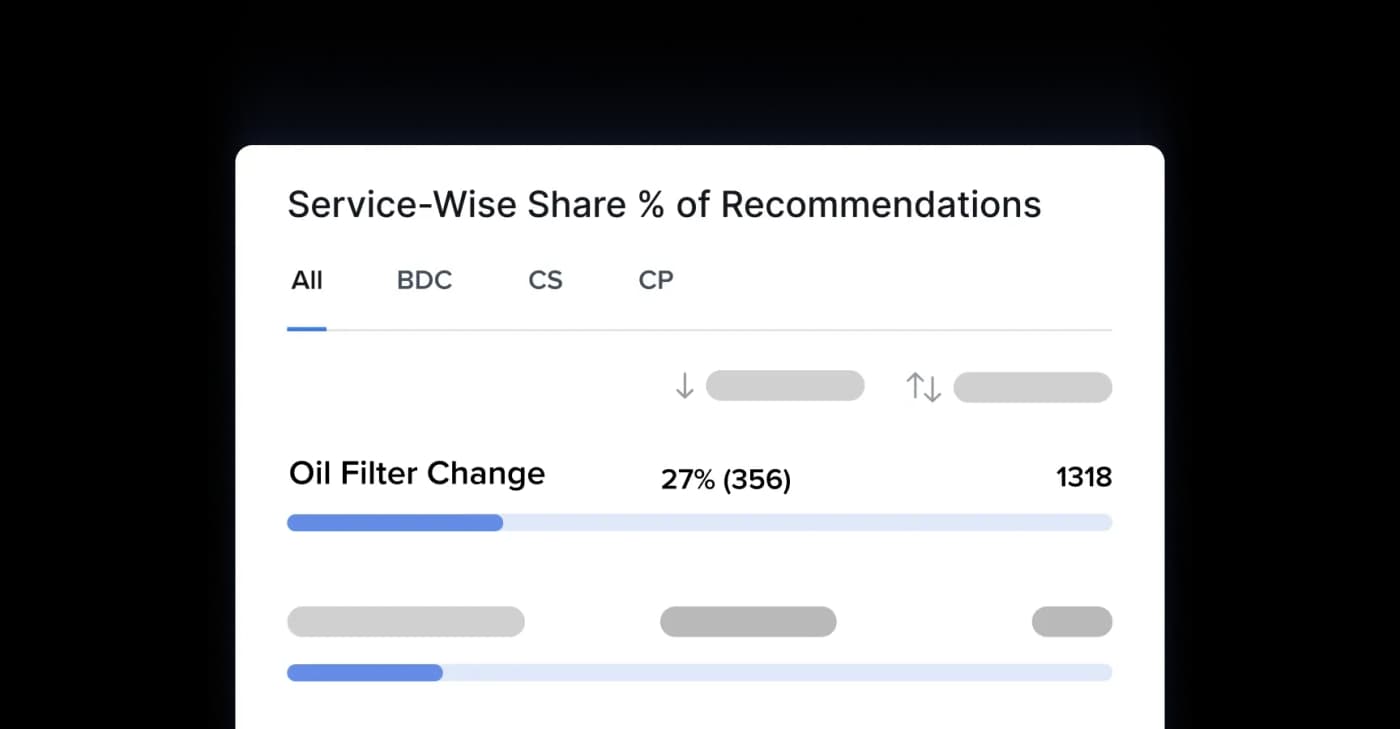Open the CS tab

[545, 280]
